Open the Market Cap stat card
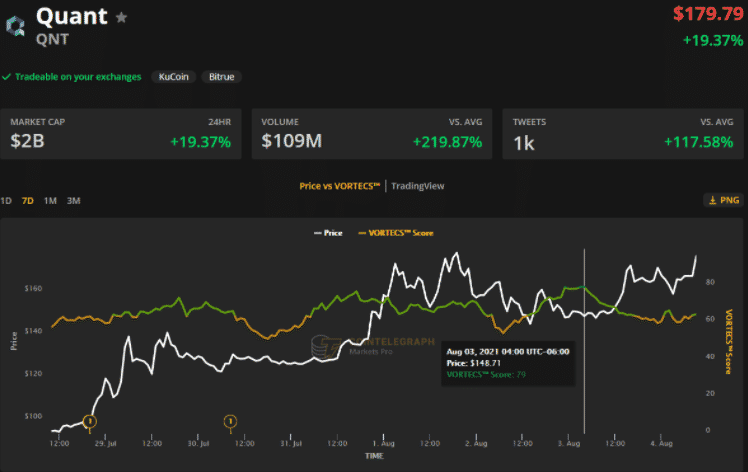Viewport: 748px width, 472px height. [120, 134]
